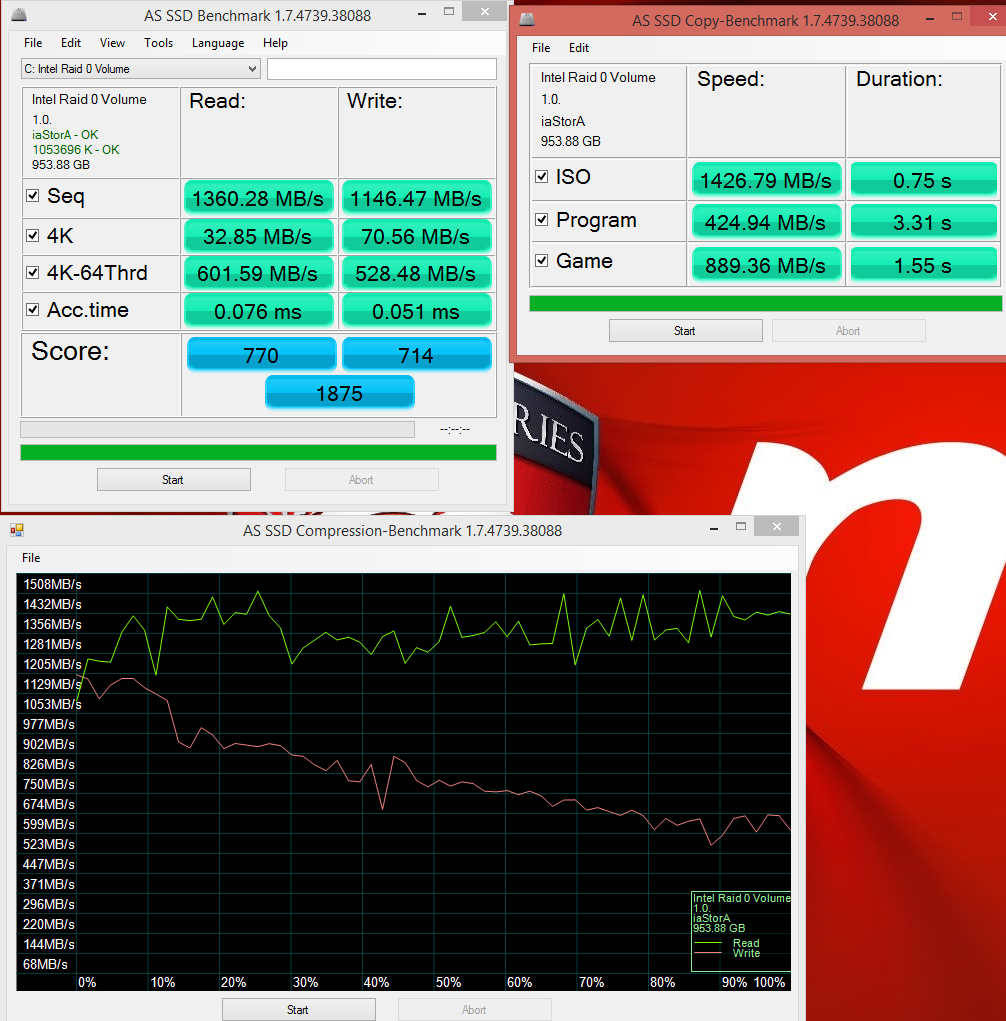1006x1021 pixels.
Task: Start the Copy-Benchmark test
Action: (685, 330)
